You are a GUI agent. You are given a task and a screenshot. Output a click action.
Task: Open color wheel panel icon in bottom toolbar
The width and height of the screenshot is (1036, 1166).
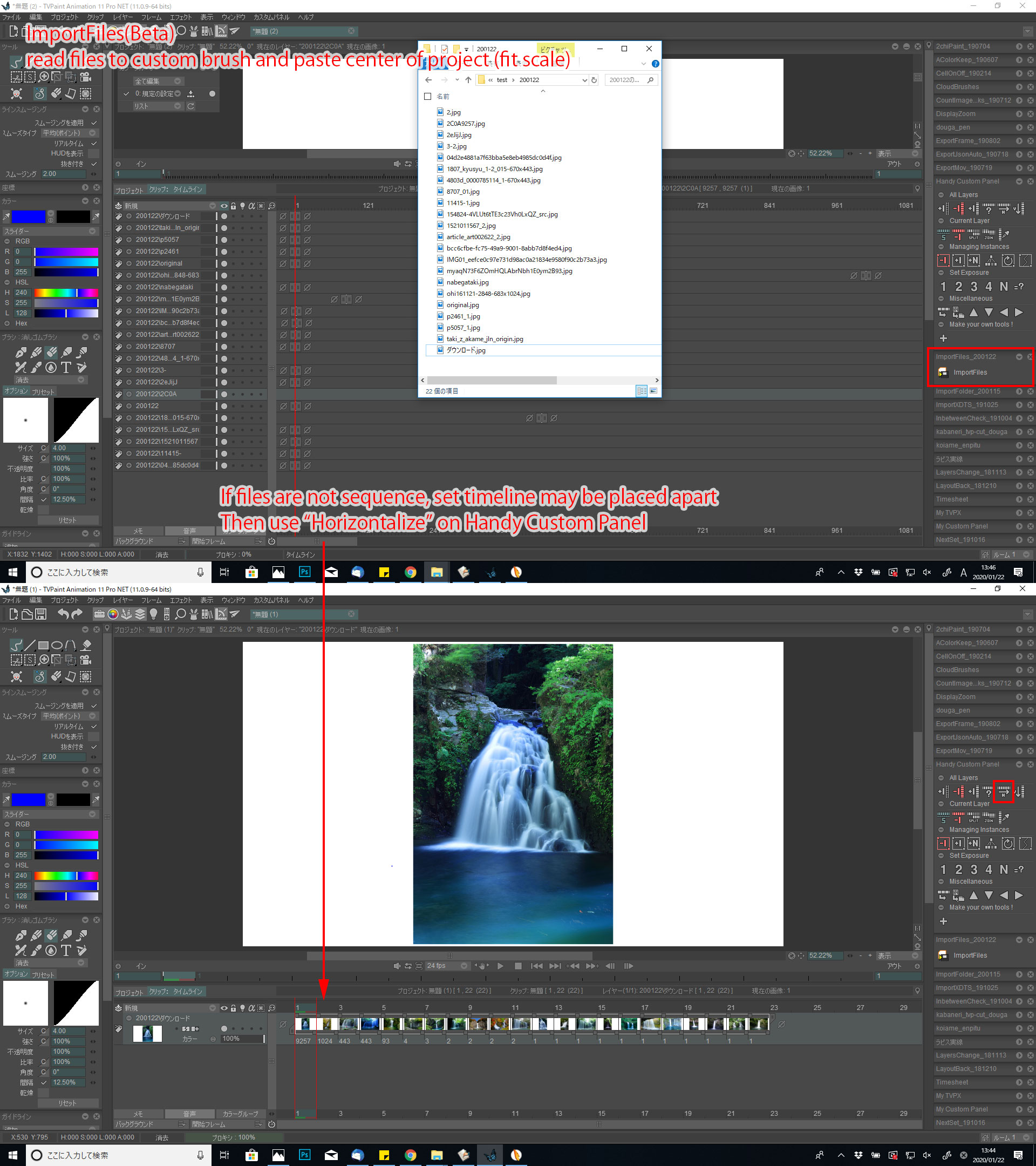point(113,614)
